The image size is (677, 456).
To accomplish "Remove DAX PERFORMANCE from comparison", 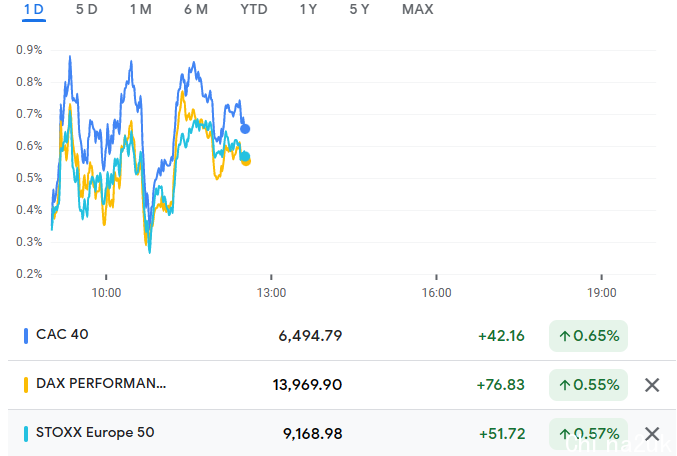I will [x=652, y=385].
